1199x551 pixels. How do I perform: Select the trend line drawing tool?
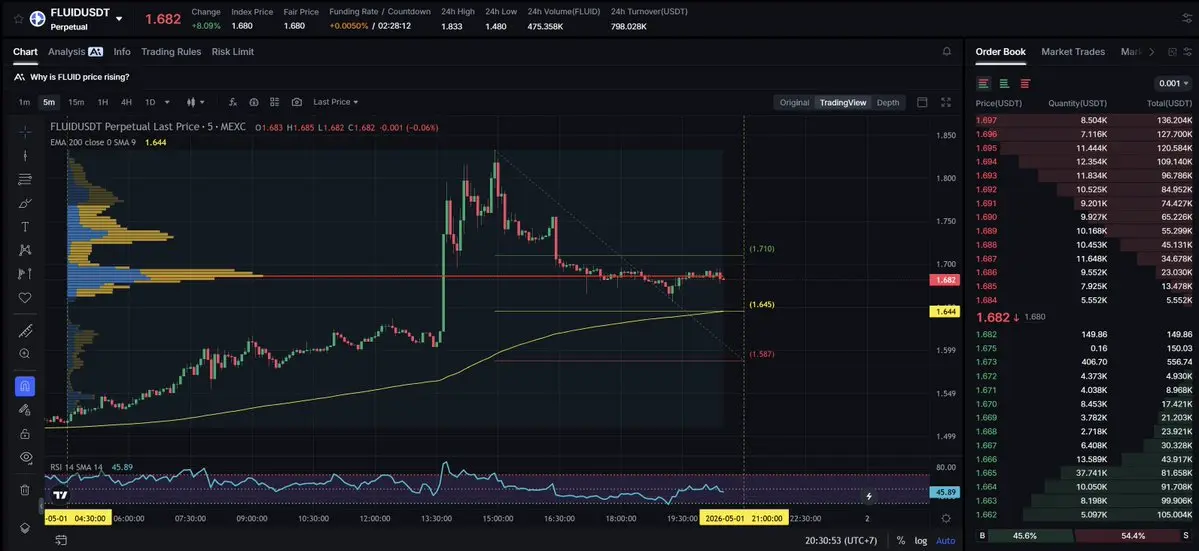click(x=25, y=156)
